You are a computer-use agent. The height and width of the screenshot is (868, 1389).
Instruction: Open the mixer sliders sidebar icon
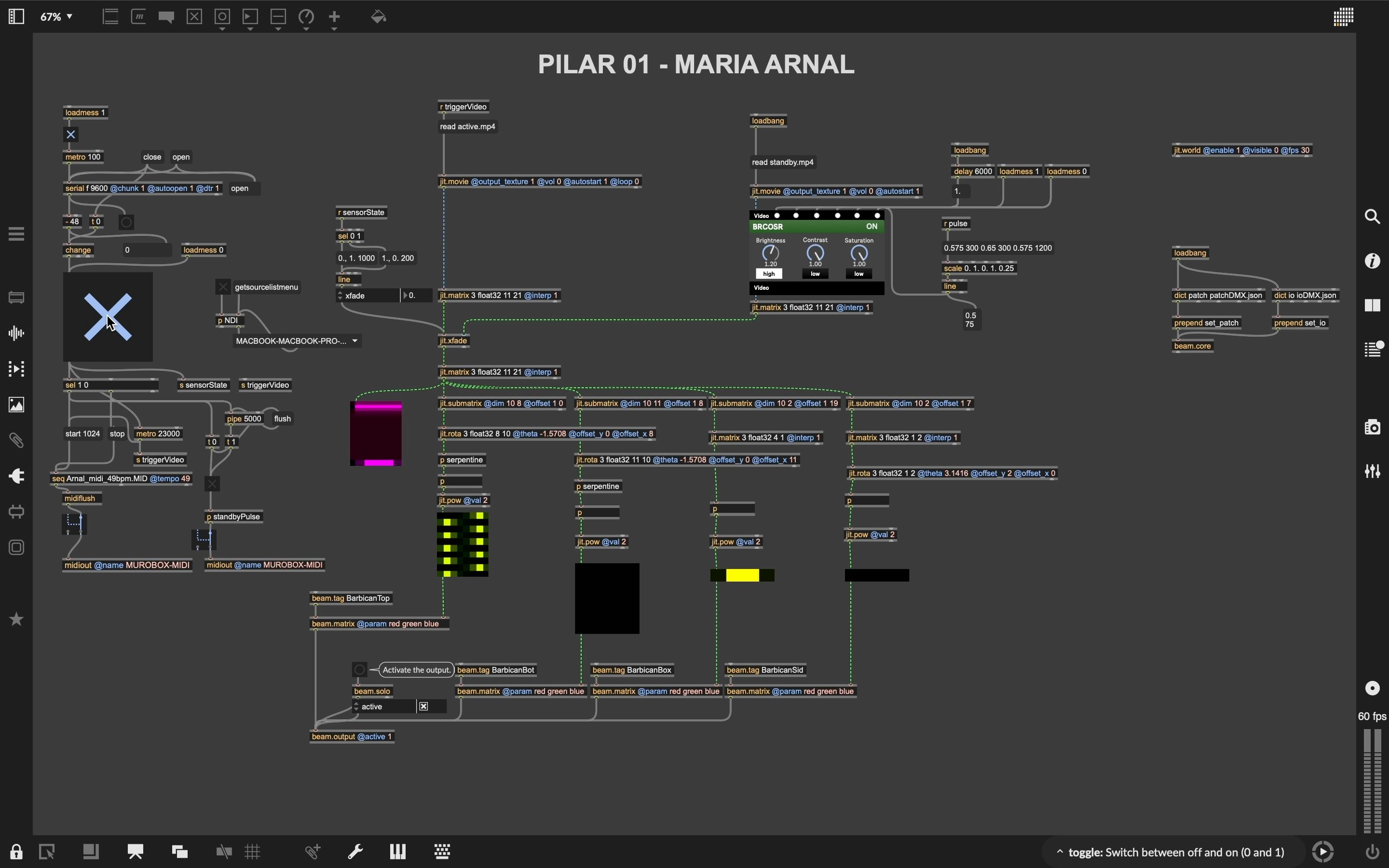tap(1372, 471)
